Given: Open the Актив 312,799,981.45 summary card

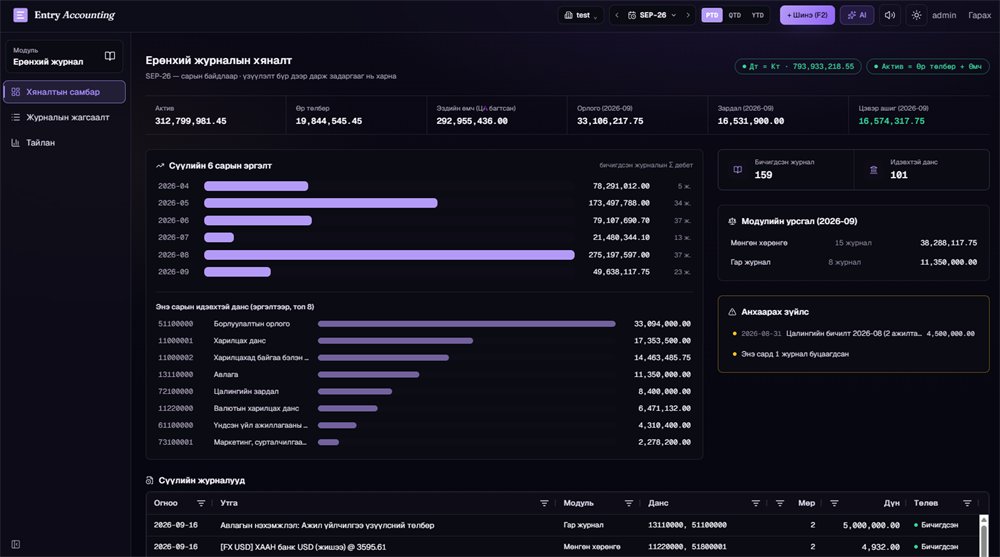Looking at the screenshot, I should coord(216,115).
